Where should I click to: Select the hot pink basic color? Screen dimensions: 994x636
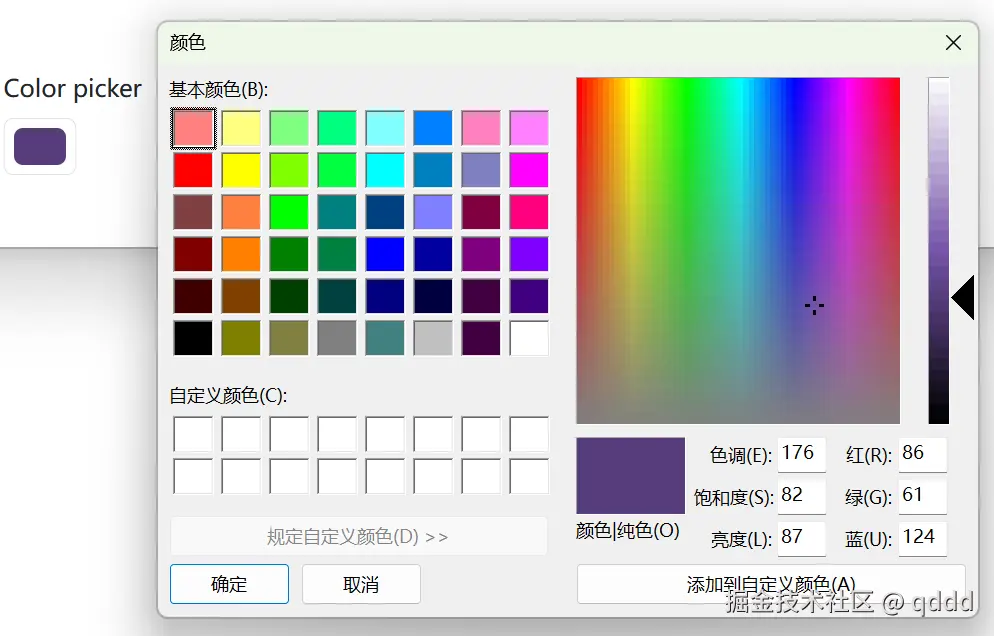pos(529,212)
